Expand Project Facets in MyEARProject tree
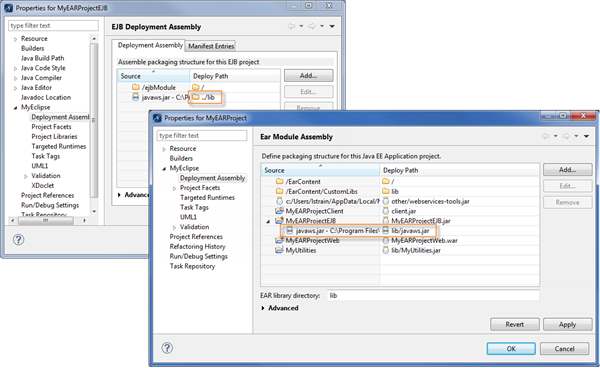The height and width of the screenshot is (368, 600). 174,188
